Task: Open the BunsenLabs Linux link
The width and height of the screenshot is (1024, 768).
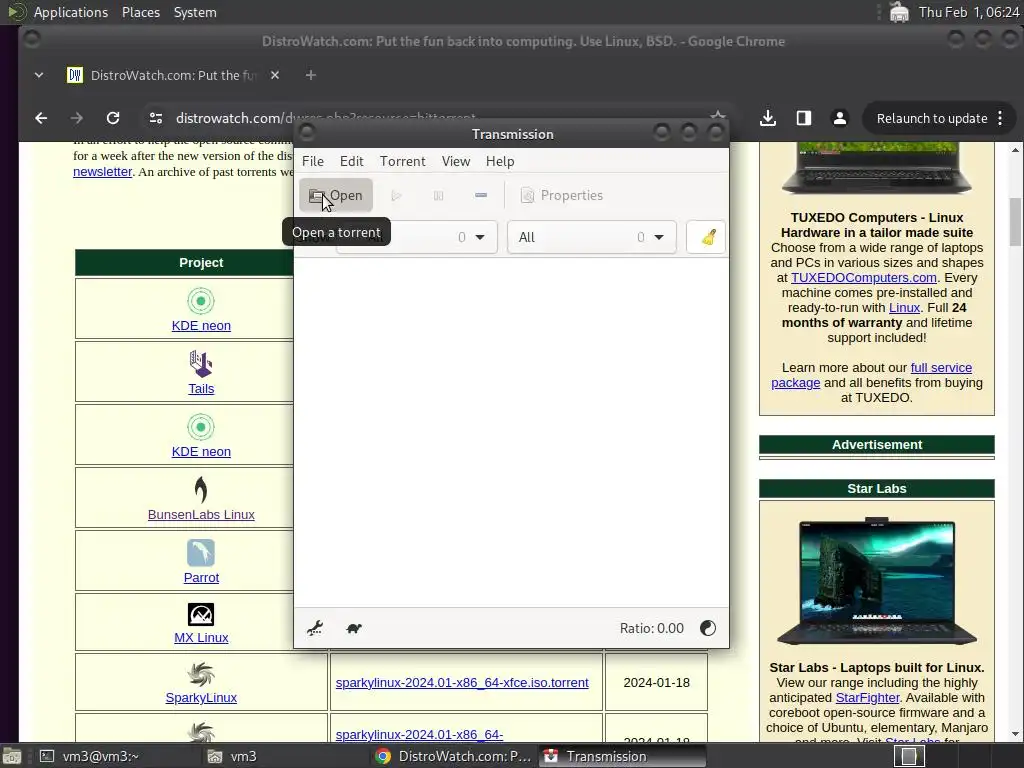Action: click(x=201, y=515)
